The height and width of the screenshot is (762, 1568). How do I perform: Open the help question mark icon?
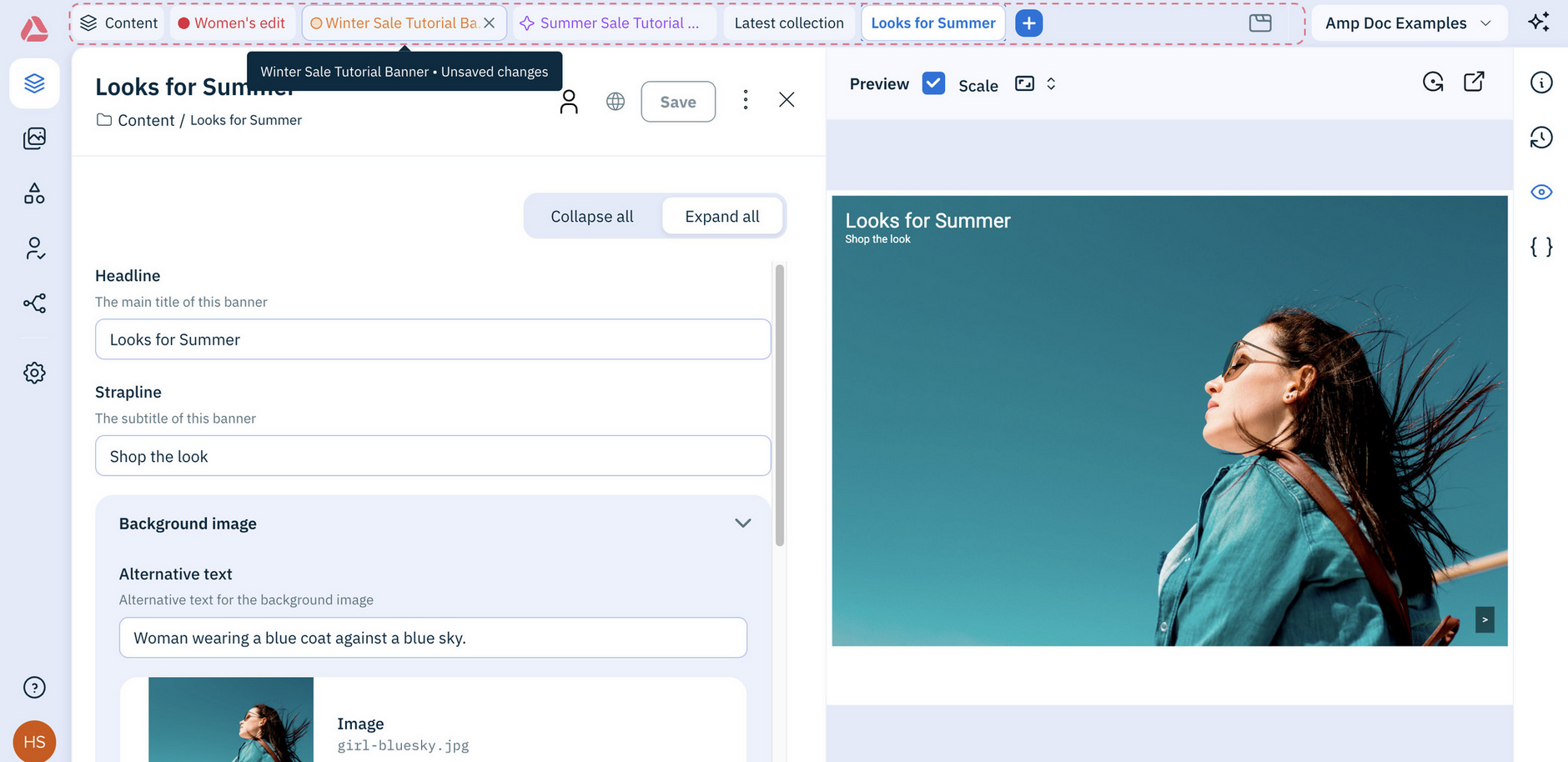click(x=34, y=688)
